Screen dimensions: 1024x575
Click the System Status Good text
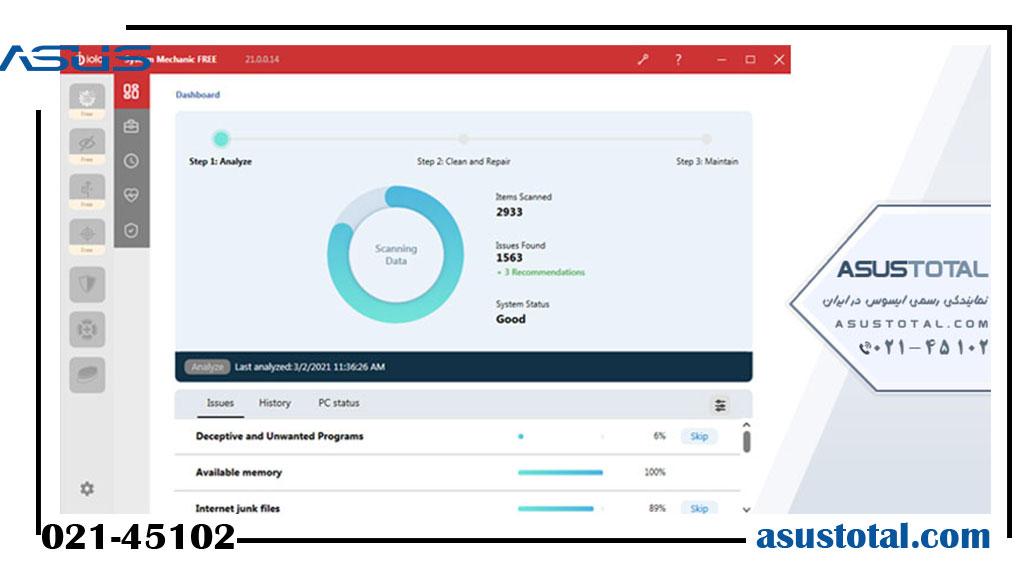click(511, 320)
